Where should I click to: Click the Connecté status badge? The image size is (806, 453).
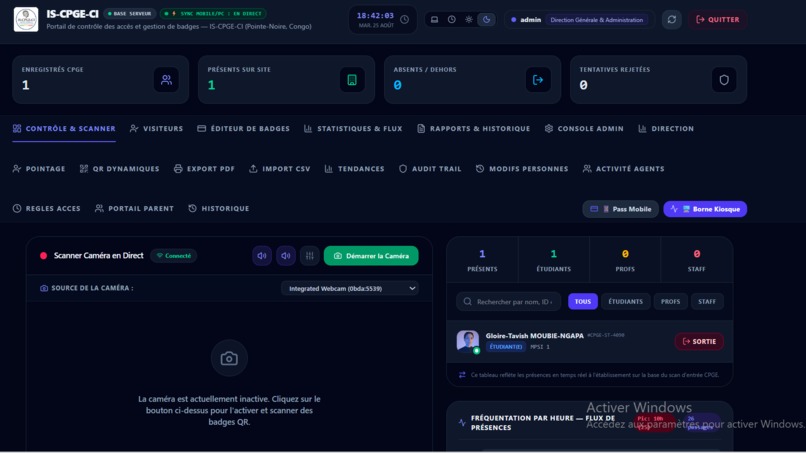(x=174, y=256)
